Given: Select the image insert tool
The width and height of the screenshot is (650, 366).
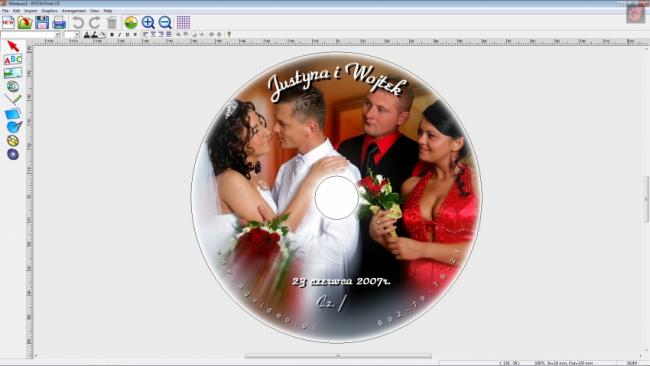Looking at the screenshot, I should coord(13,73).
